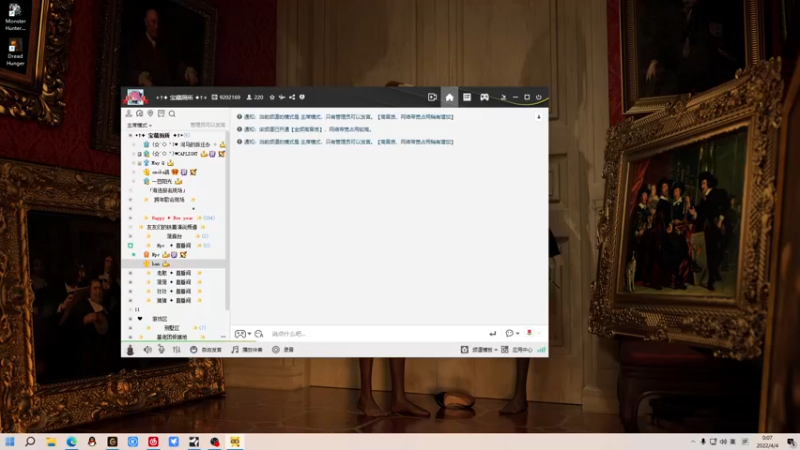Open the chat bubble dropdown in input bar
Screen dimensions: 800x450
coord(512,333)
